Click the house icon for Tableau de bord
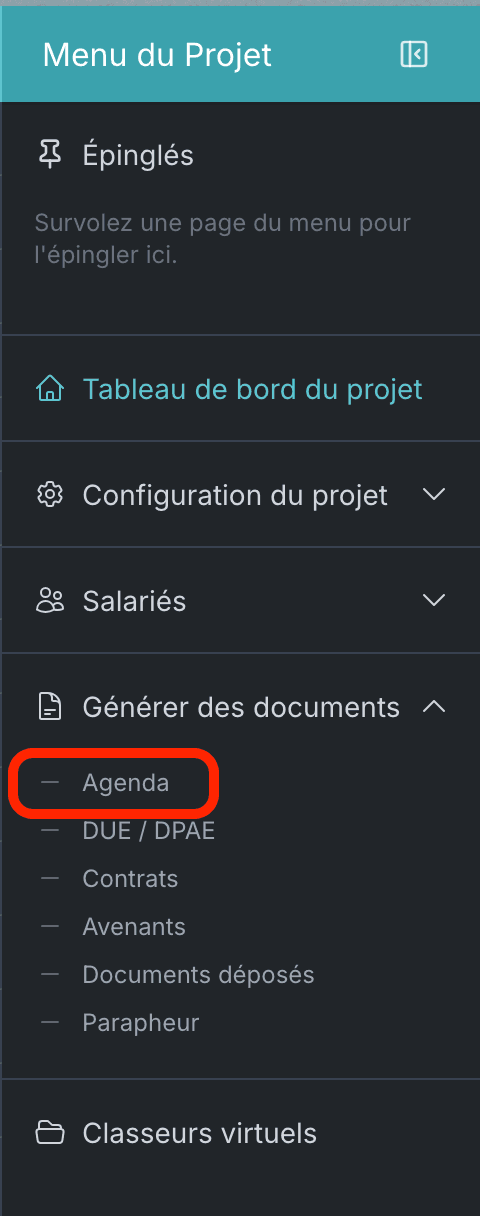This screenshot has height=1216, width=480. [49, 388]
